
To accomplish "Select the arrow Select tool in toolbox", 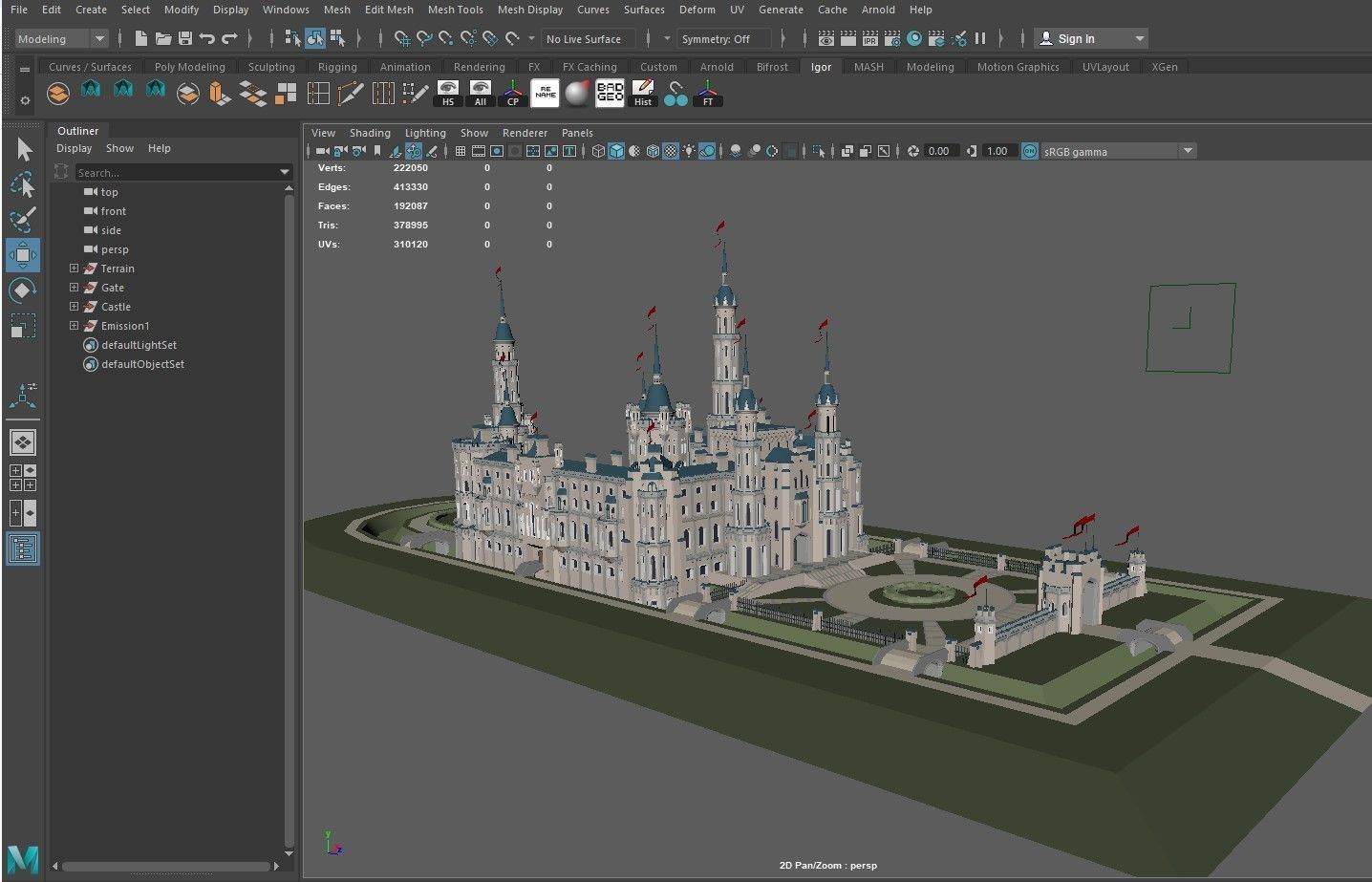I will (24, 150).
